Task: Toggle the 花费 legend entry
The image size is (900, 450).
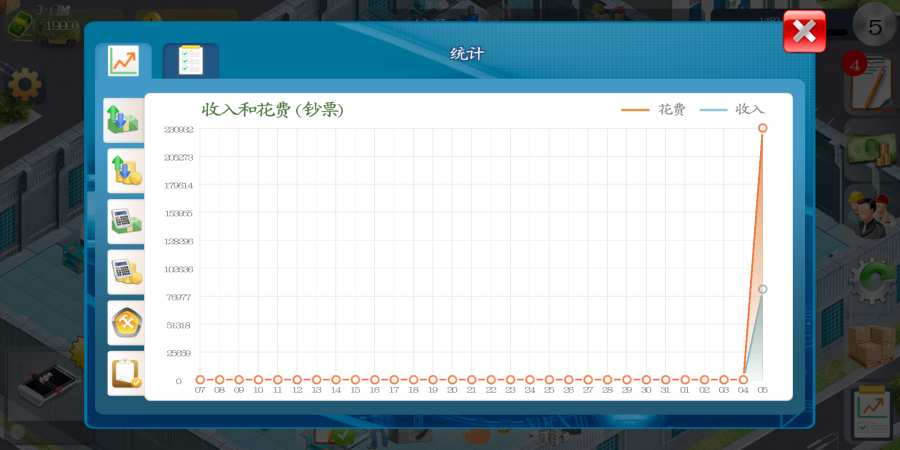Action: point(653,110)
